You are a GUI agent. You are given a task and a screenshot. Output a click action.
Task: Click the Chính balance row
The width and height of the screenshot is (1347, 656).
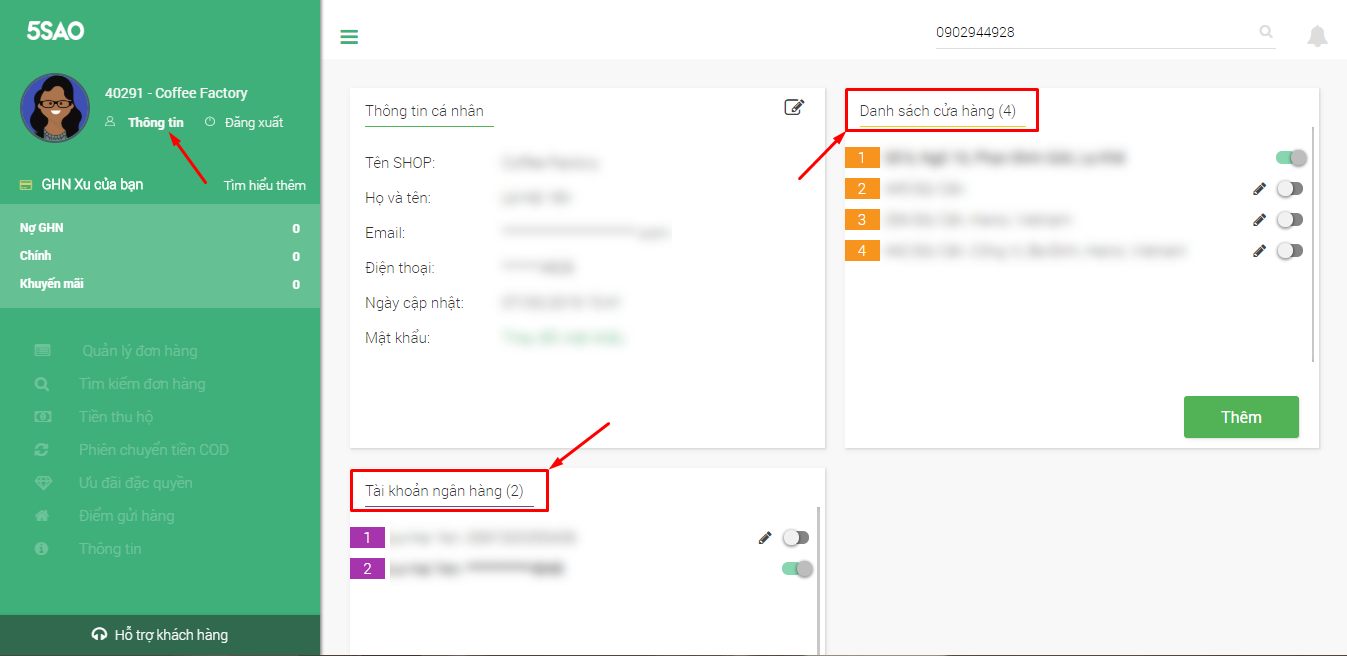point(160,256)
